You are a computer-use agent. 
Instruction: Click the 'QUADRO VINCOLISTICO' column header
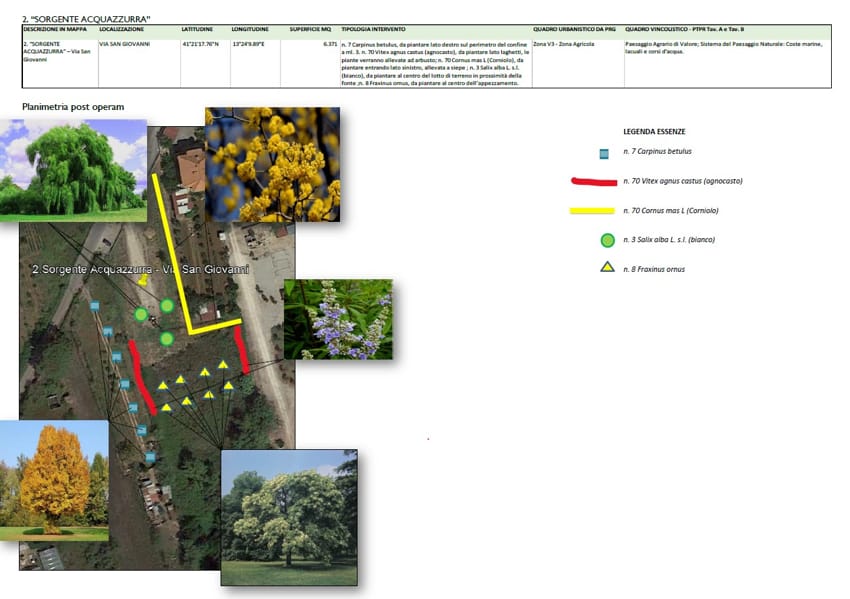[x=684, y=30]
